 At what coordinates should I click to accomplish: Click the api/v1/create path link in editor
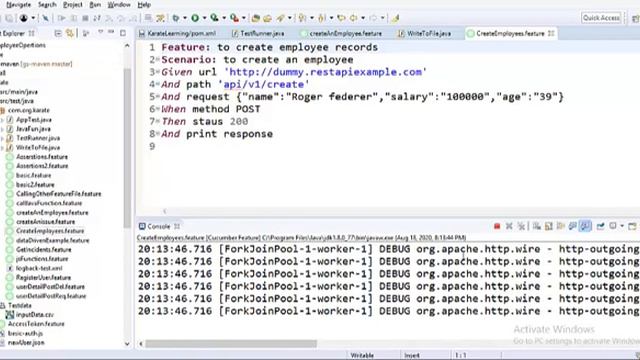click(264, 84)
